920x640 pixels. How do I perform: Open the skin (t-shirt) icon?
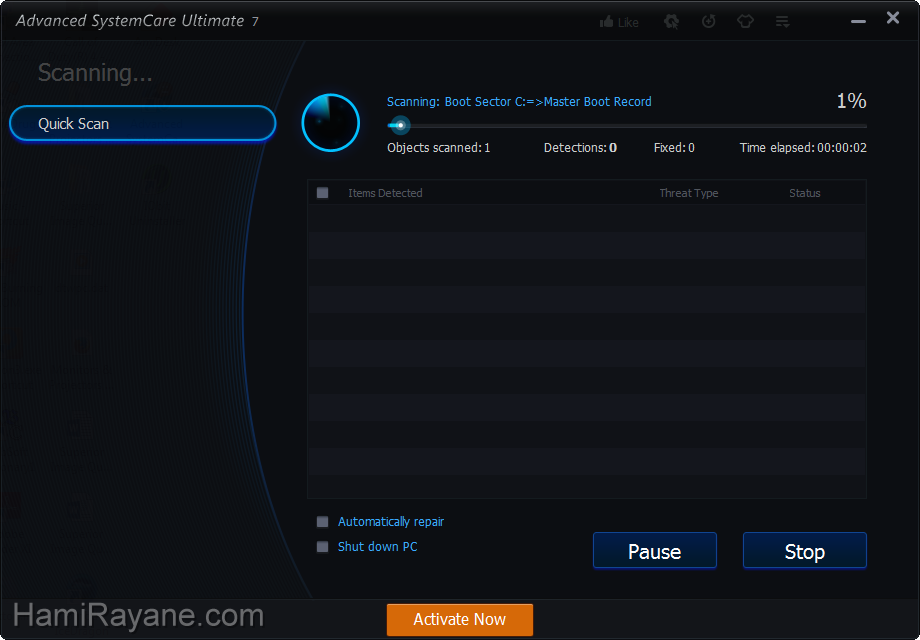[745, 22]
